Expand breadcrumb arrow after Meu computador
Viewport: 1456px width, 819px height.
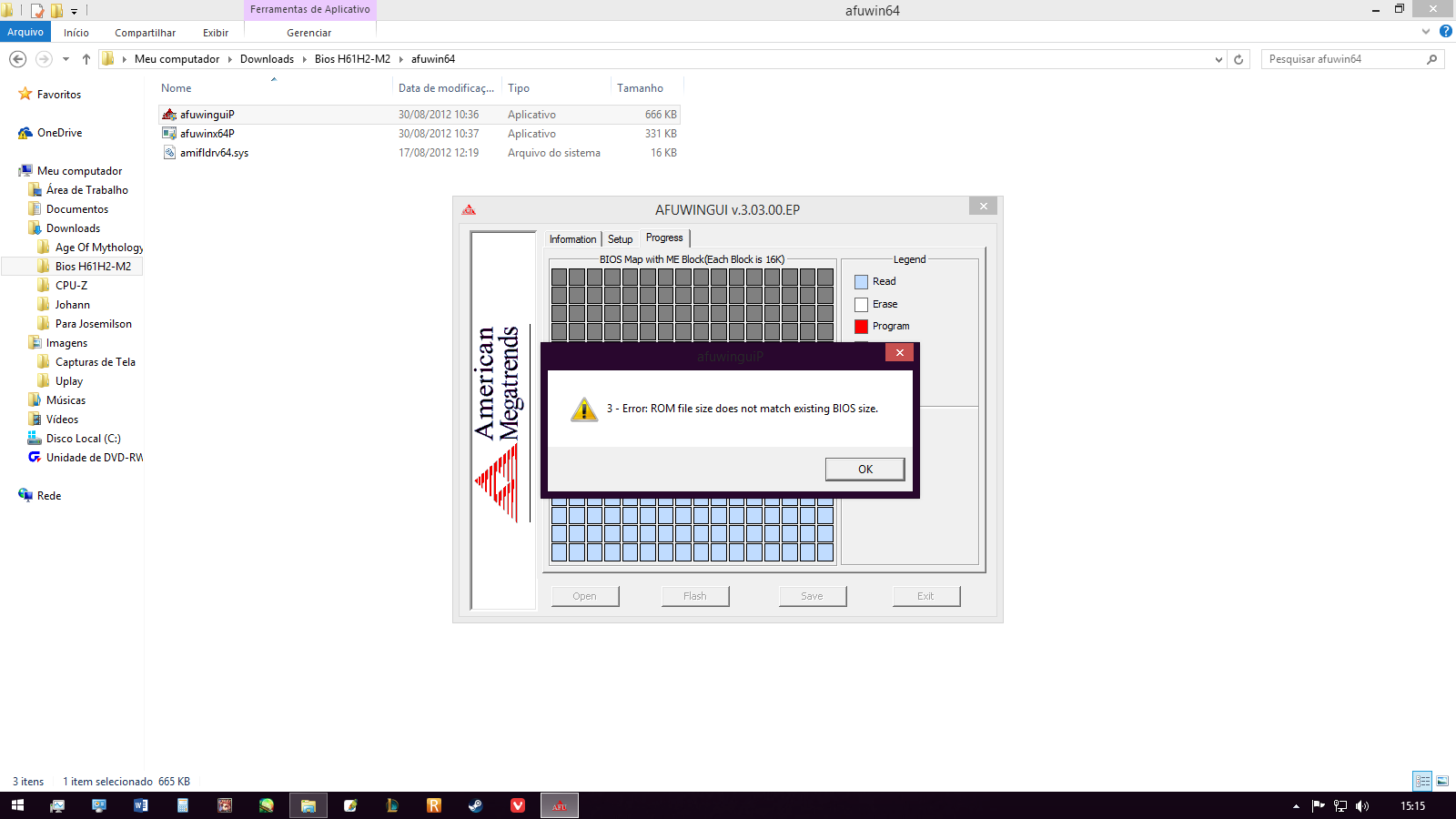pyautogui.click(x=229, y=59)
